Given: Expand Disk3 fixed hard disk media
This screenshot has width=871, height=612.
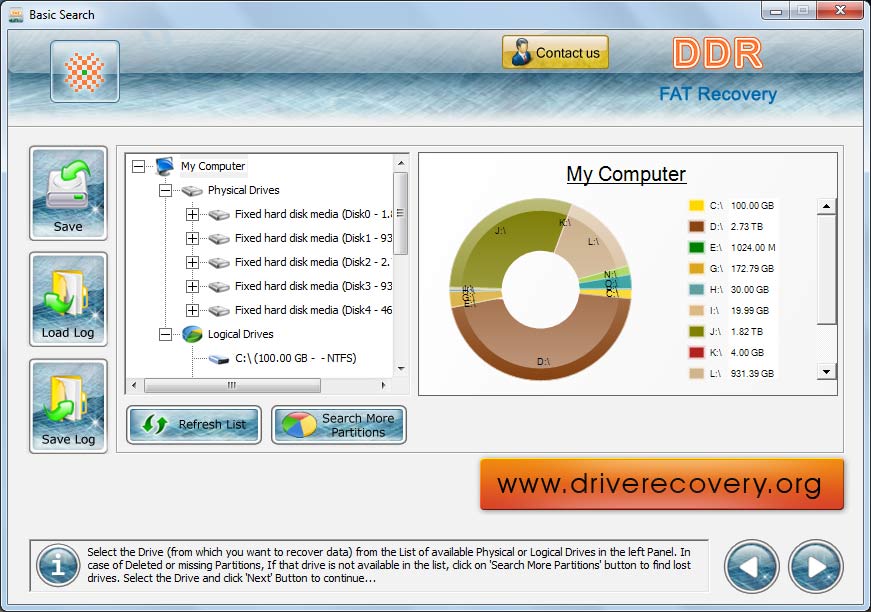Looking at the screenshot, I should (192, 286).
